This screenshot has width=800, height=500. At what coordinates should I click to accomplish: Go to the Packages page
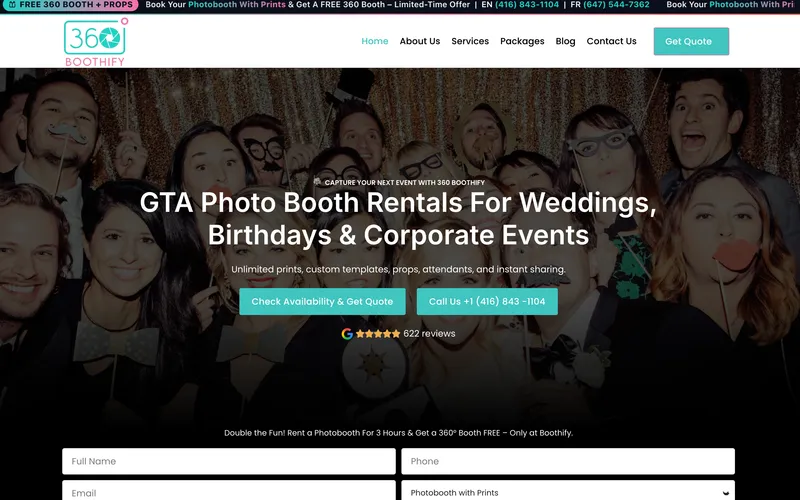[x=522, y=41]
